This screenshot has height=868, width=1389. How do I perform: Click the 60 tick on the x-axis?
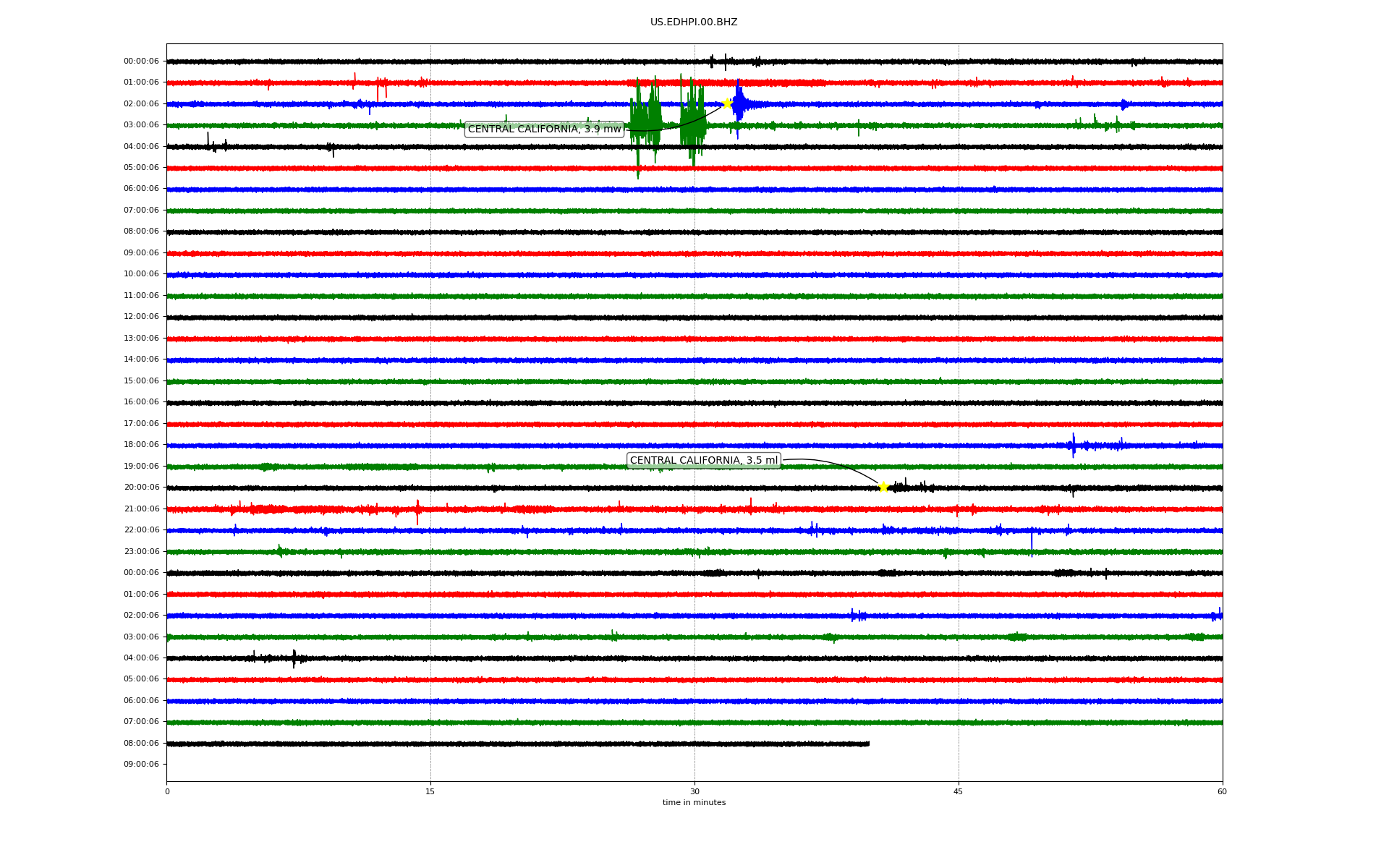1222,791
